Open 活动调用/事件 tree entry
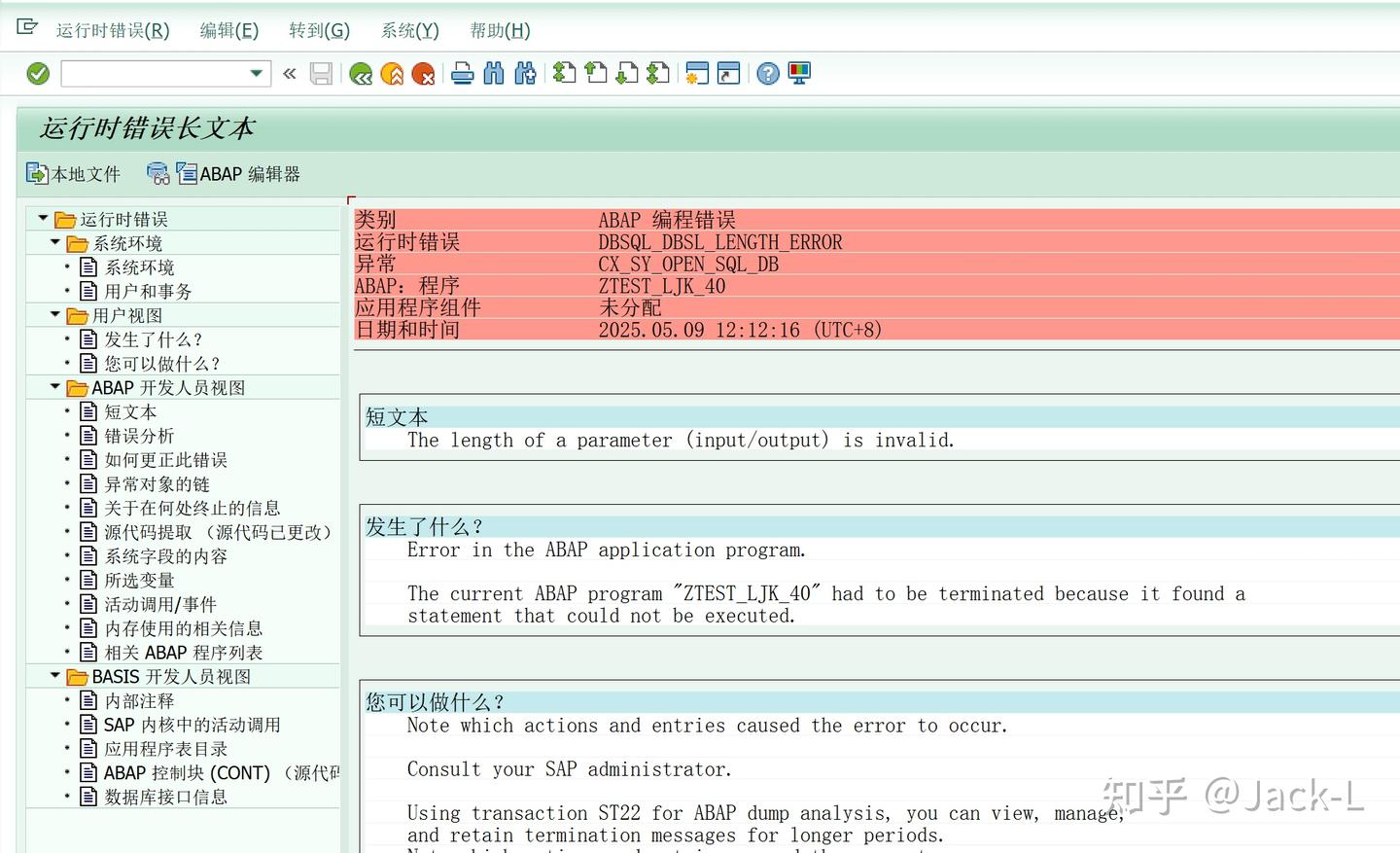This screenshot has height=853, width=1400. click(x=160, y=604)
